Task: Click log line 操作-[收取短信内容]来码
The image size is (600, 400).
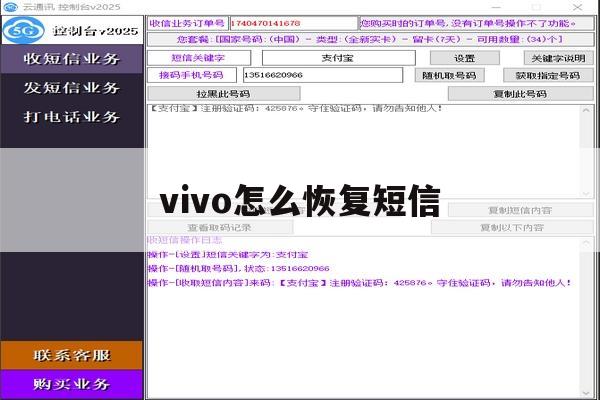Action: 360,283
